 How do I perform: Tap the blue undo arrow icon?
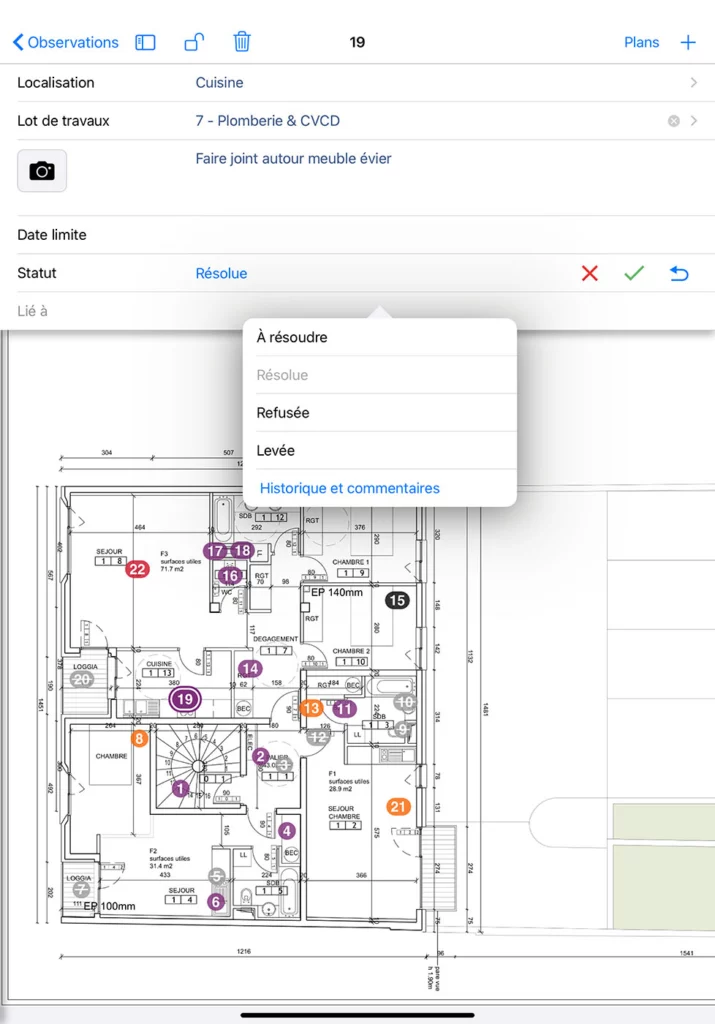(680, 273)
